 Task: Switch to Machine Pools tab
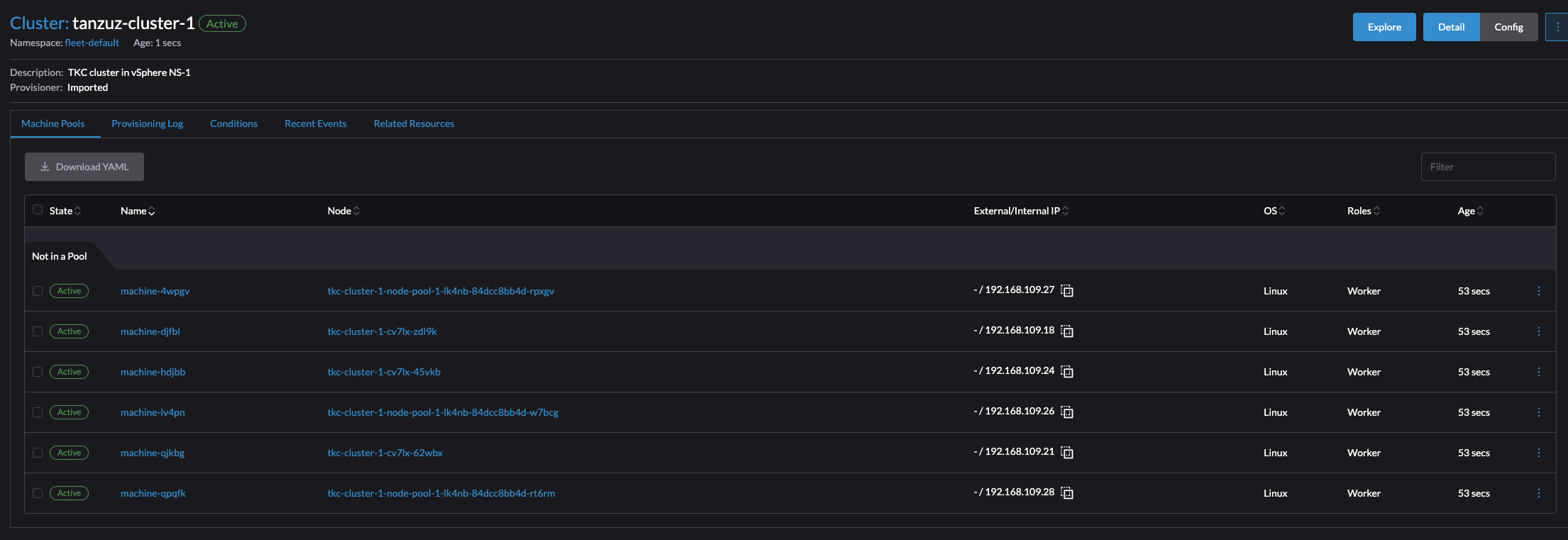[53, 123]
